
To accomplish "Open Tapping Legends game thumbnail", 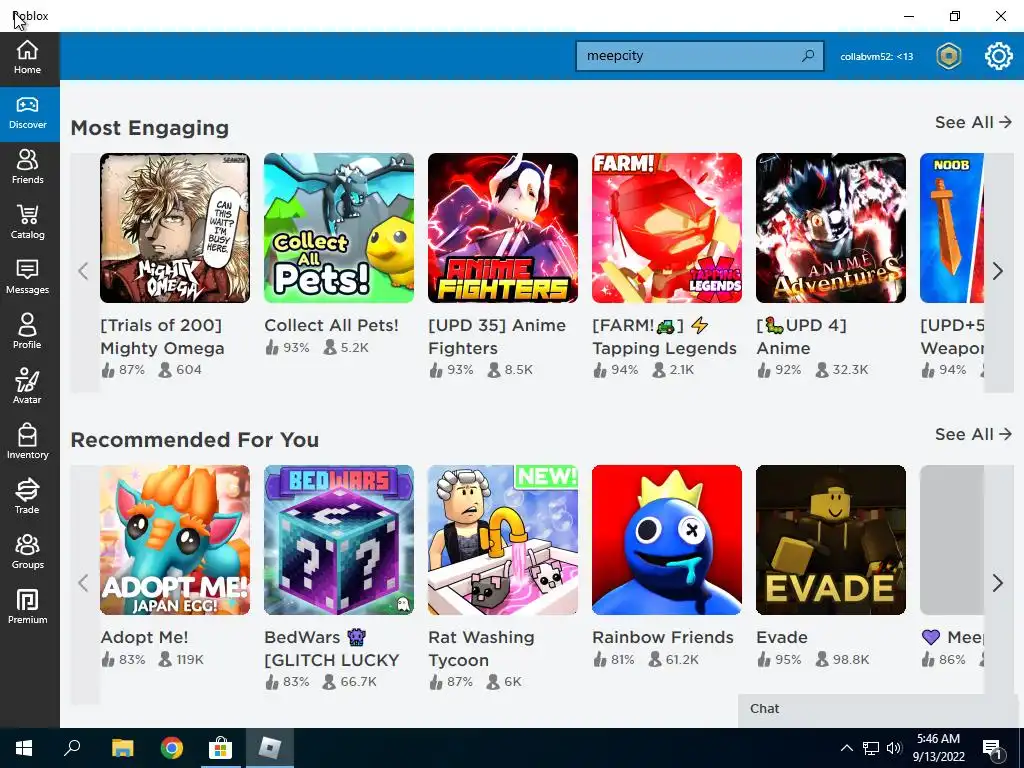I will [667, 228].
